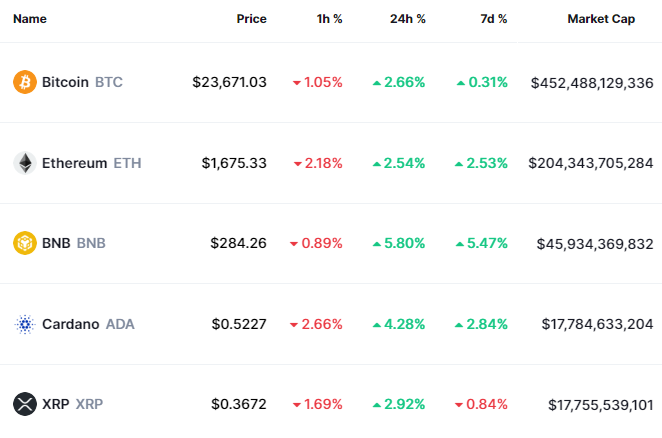
Task: Open the Bitcoin BTC name link
Action: 82,82
